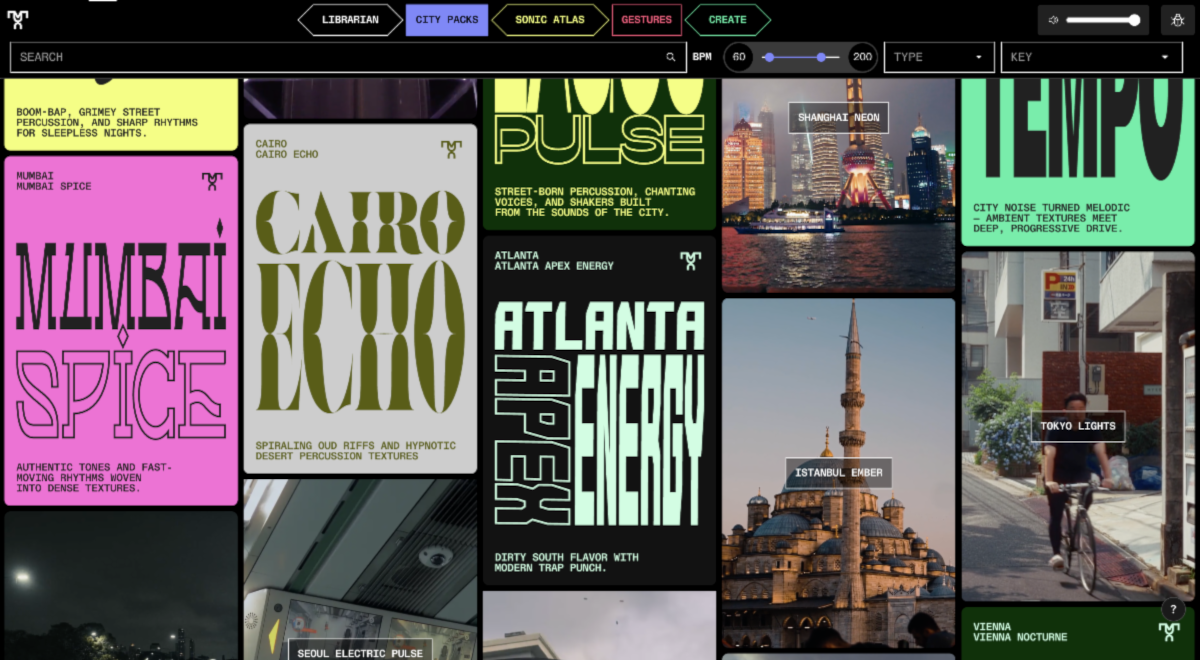Click 'Dirty South flavor with modern trap punch' text

[x=566, y=562]
